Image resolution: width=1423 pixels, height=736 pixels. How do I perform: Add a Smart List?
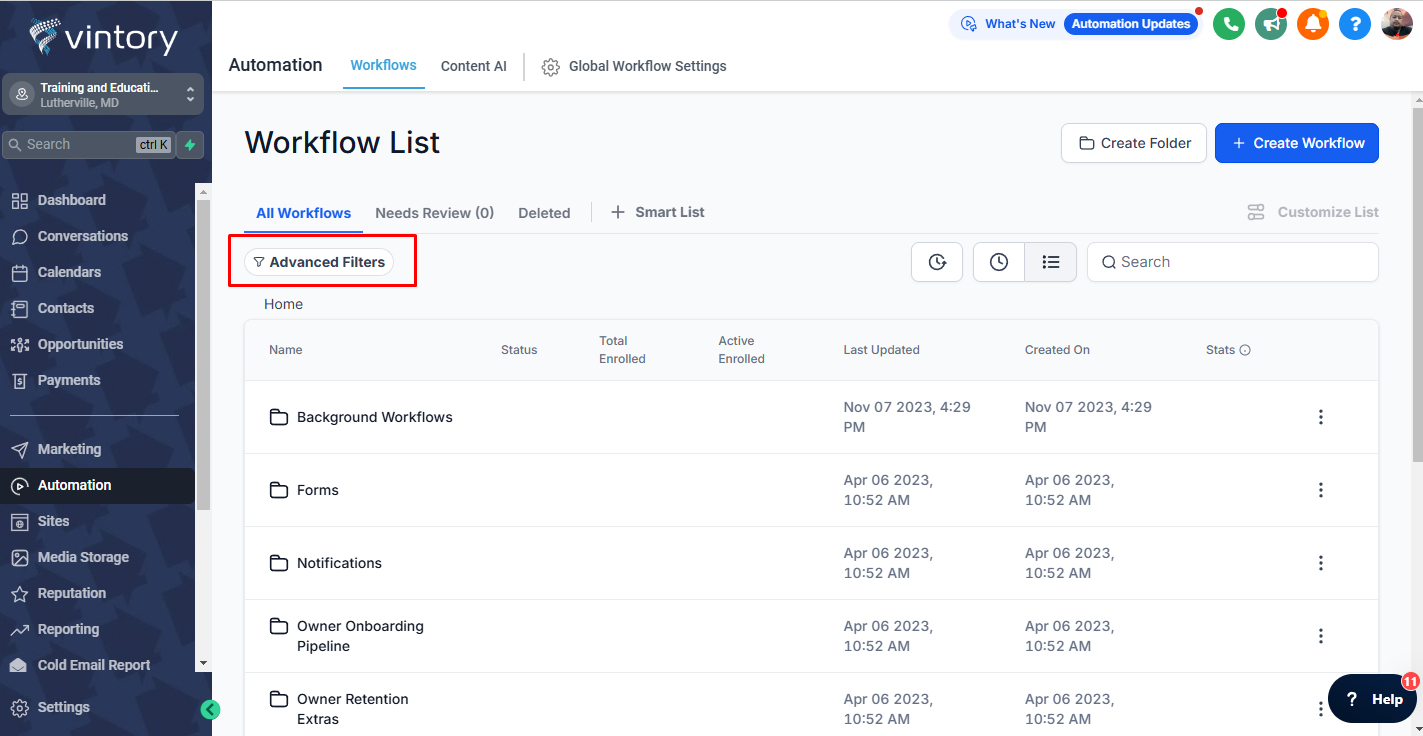tap(658, 212)
